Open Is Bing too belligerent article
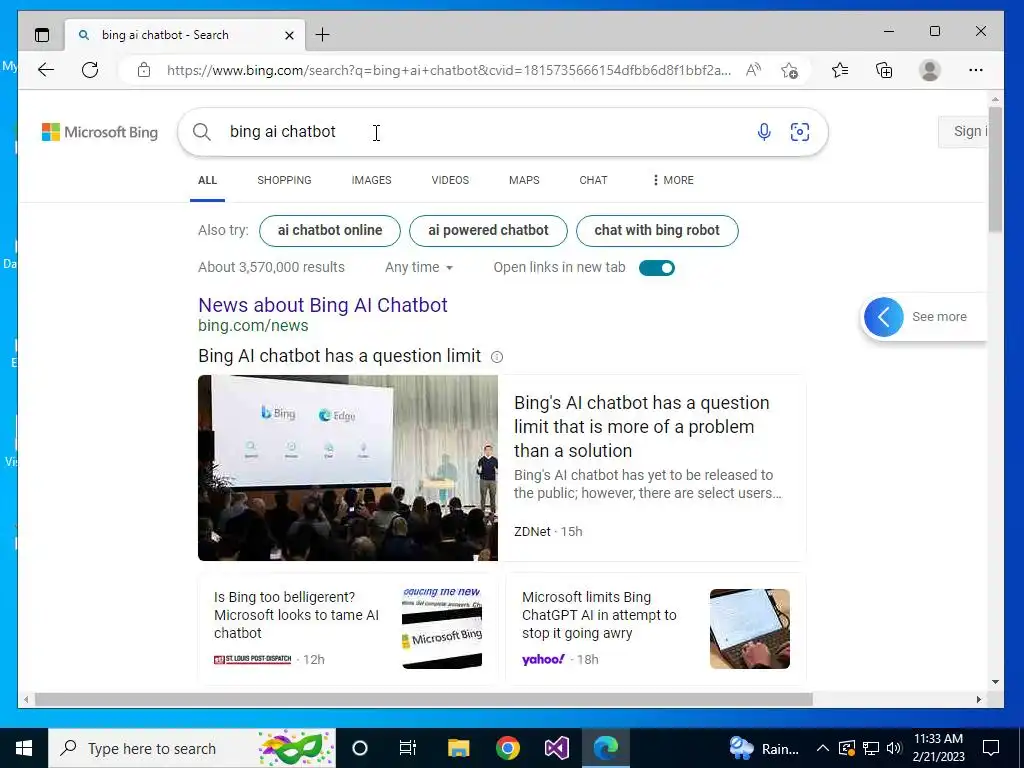Viewport: 1024px width, 768px height. (x=296, y=615)
